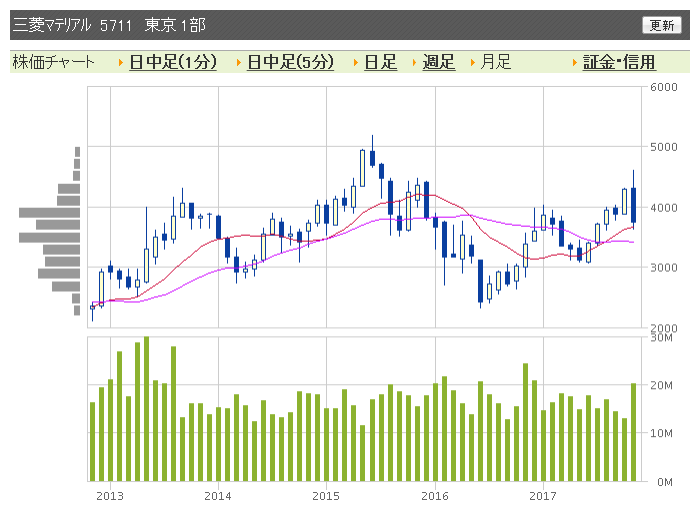Click the 2017 year label
699x519 pixels.
click(543, 496)
